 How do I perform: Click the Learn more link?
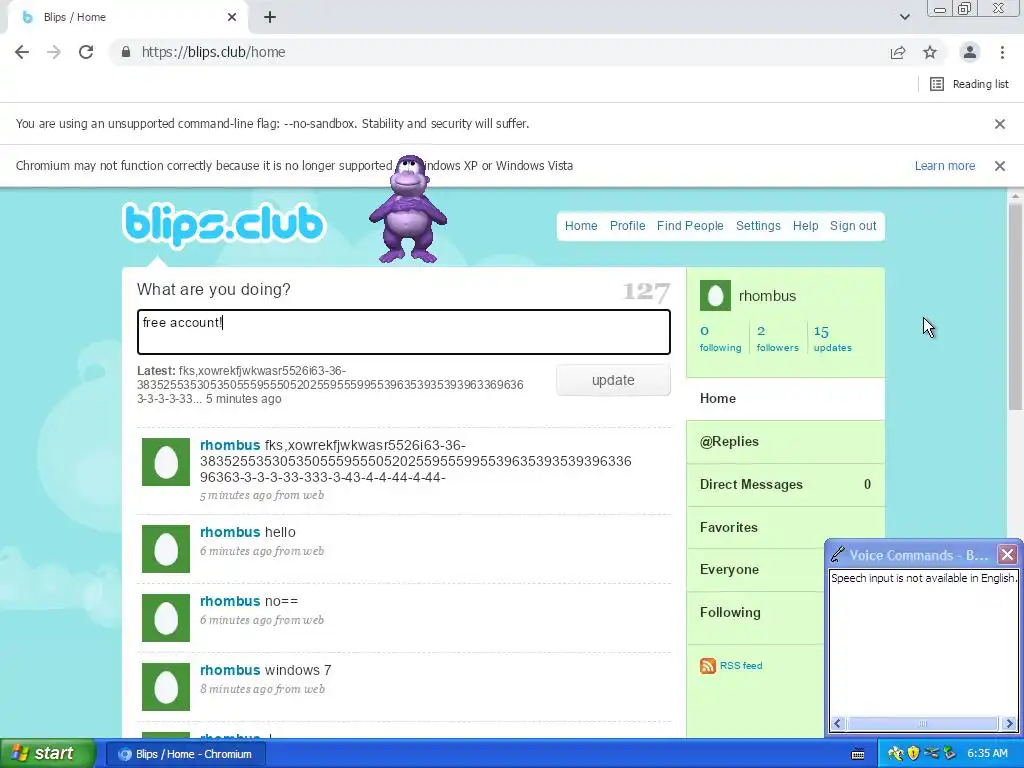tap(944, 166)
